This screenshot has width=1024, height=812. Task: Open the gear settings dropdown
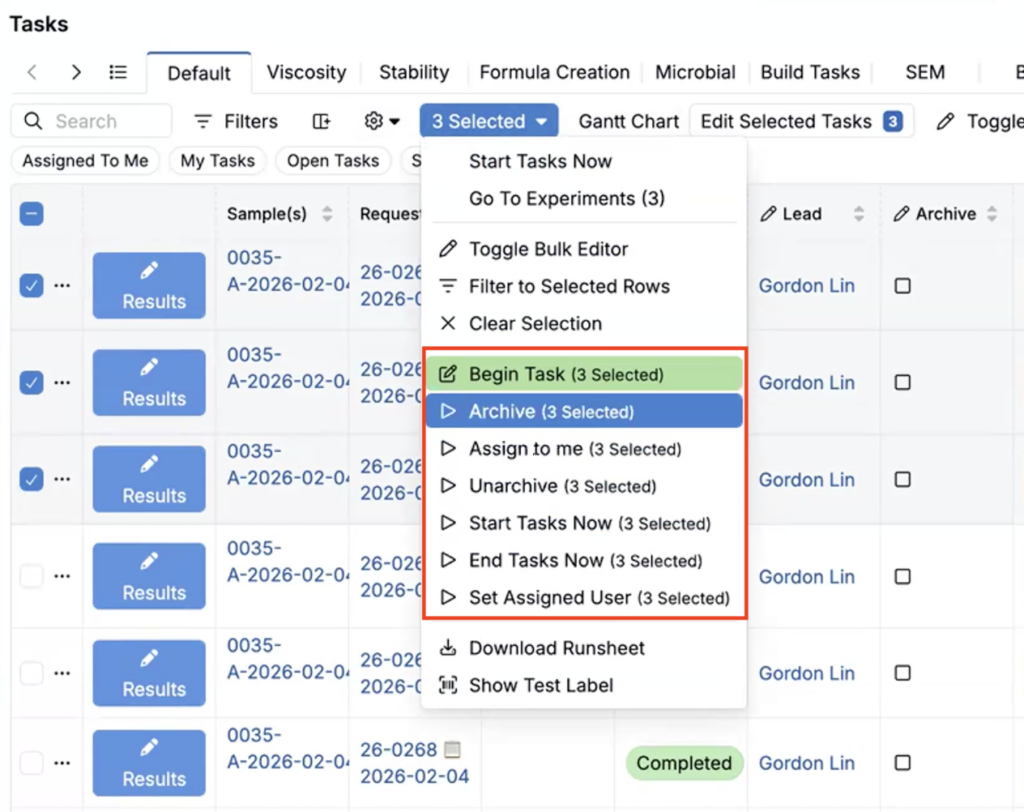381,122
